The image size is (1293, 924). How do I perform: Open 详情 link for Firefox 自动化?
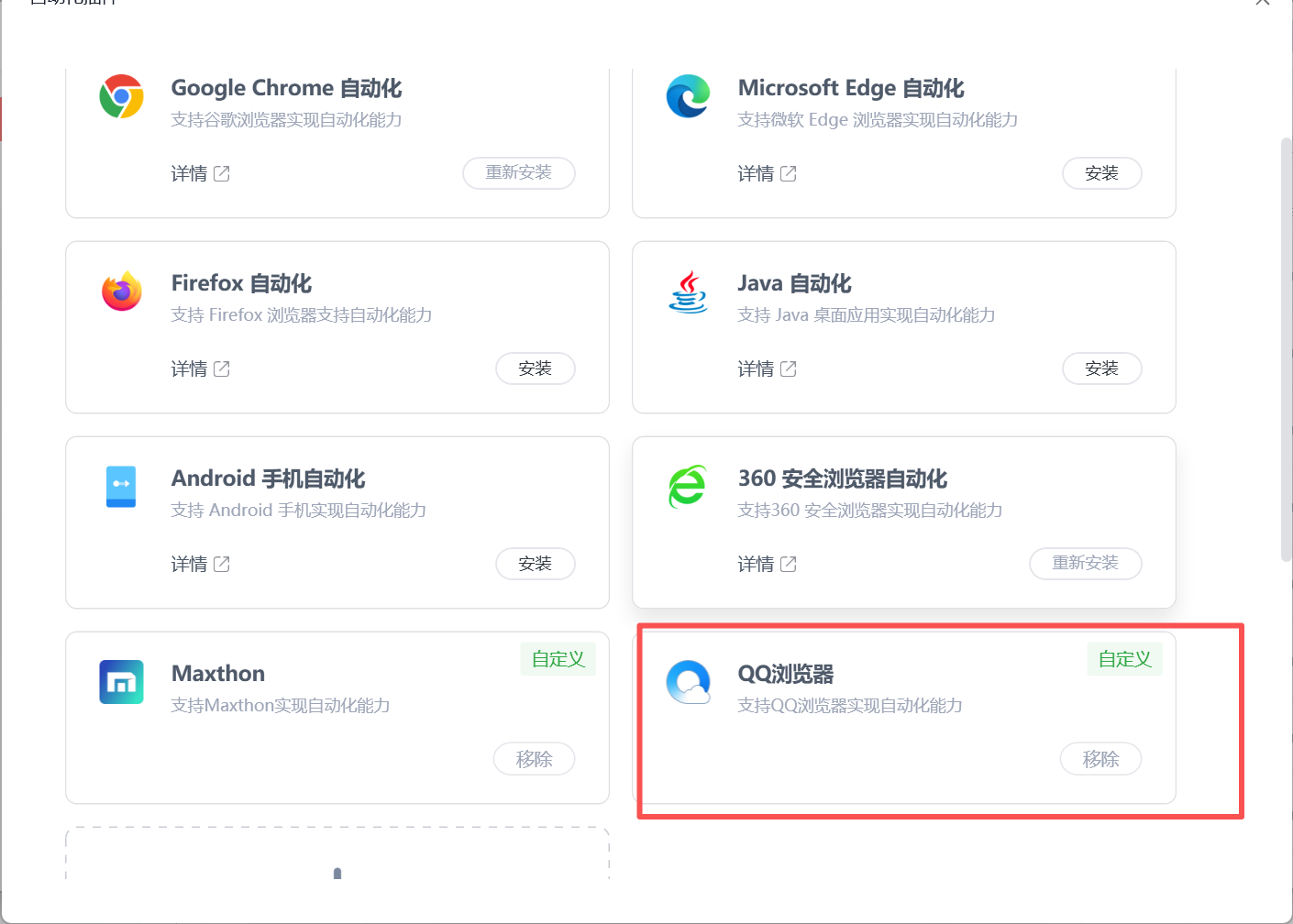[189, 368]
